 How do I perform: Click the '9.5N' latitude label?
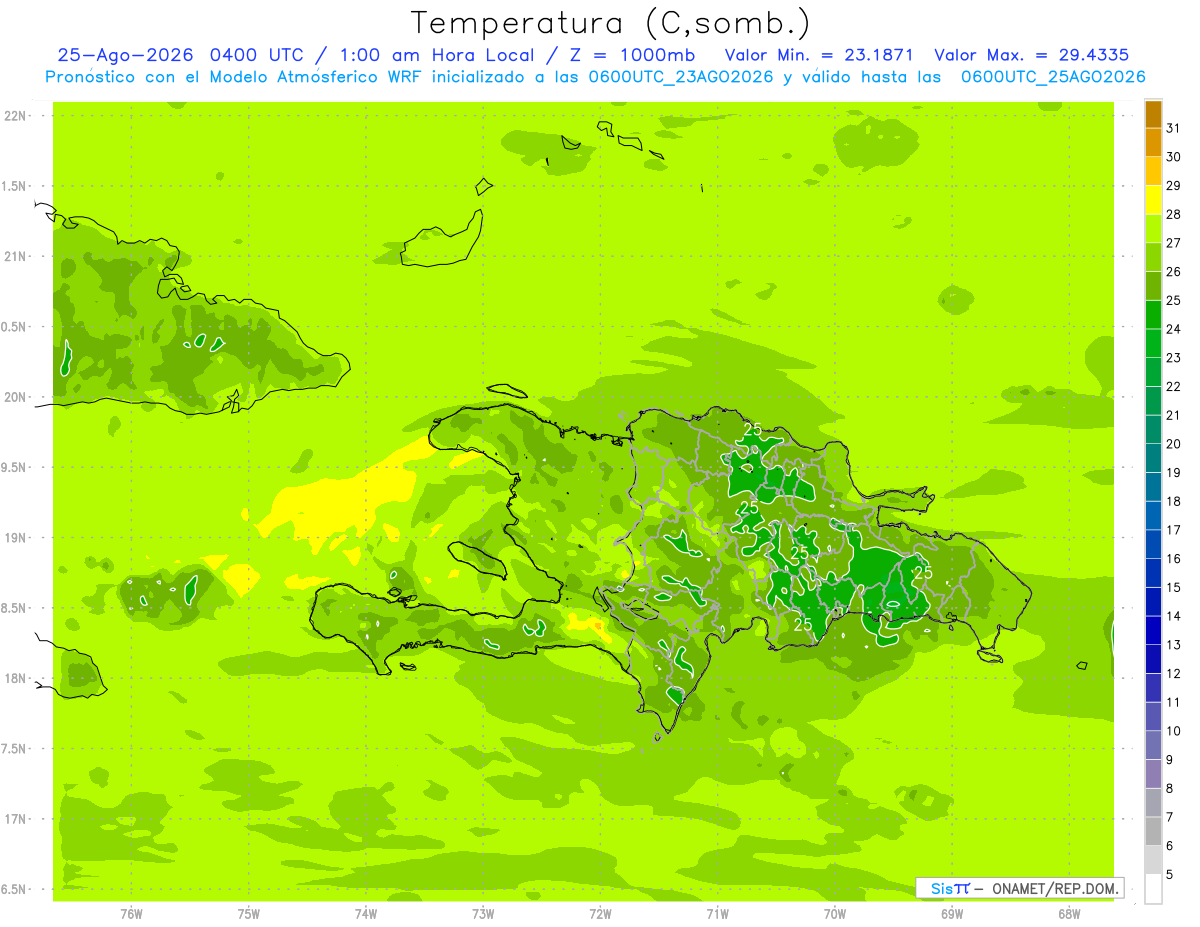[15, 468]
